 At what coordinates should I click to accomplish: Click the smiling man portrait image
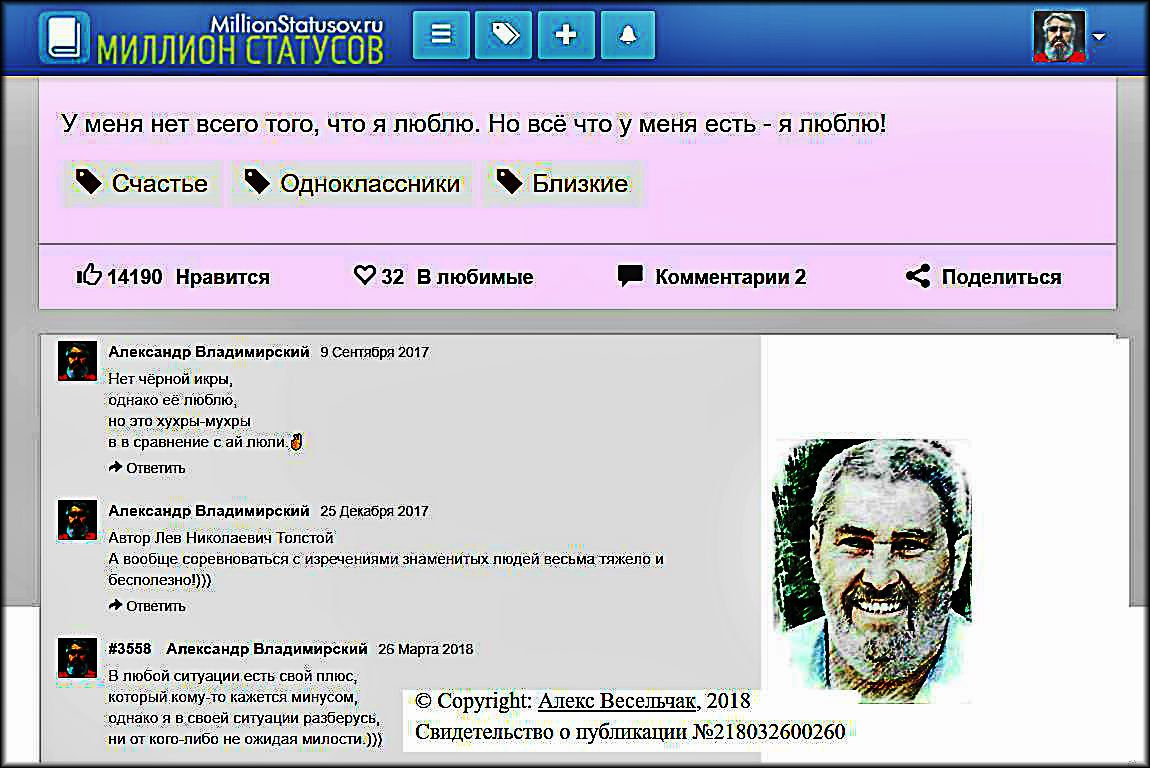(872, 571)
